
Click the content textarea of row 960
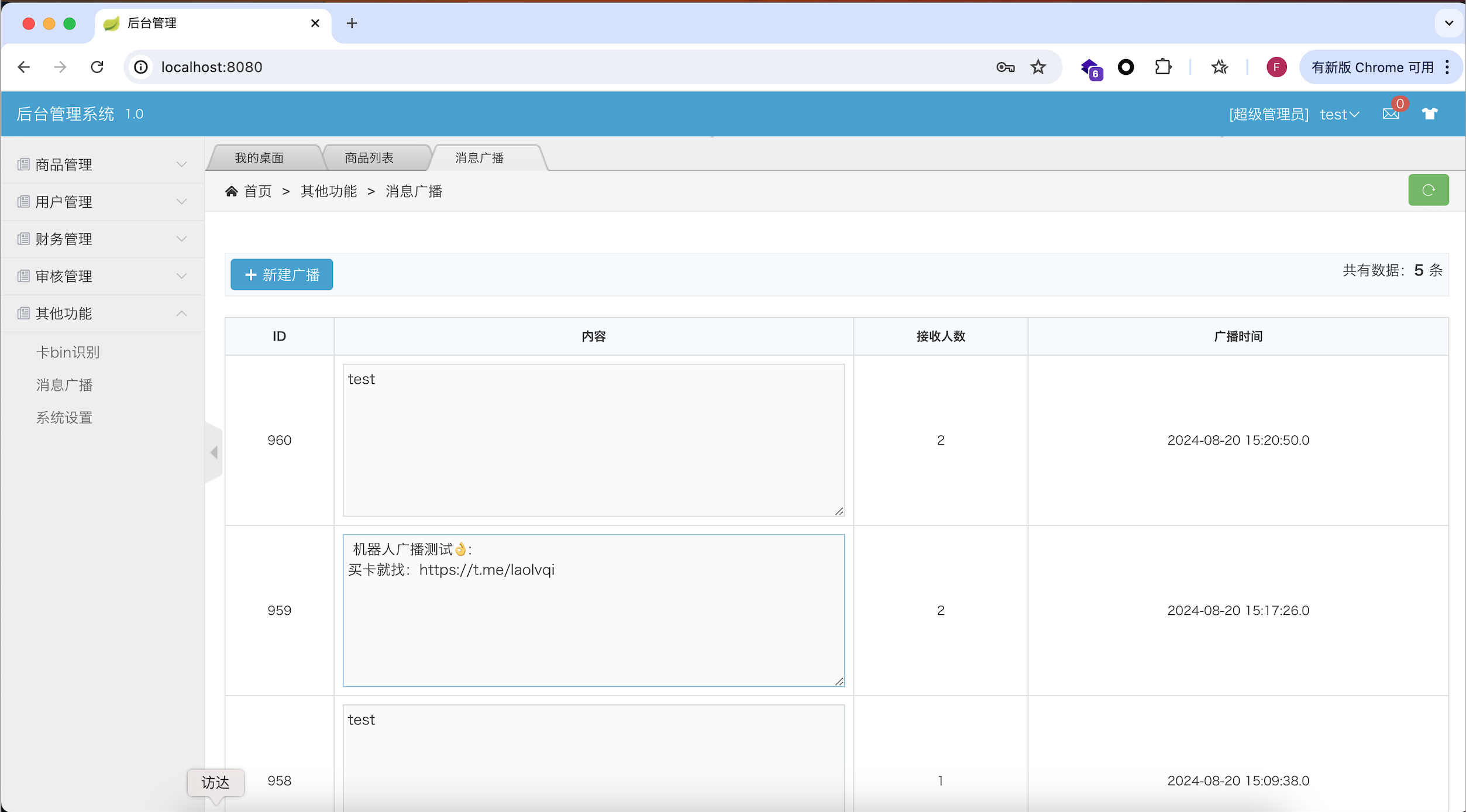594,440
